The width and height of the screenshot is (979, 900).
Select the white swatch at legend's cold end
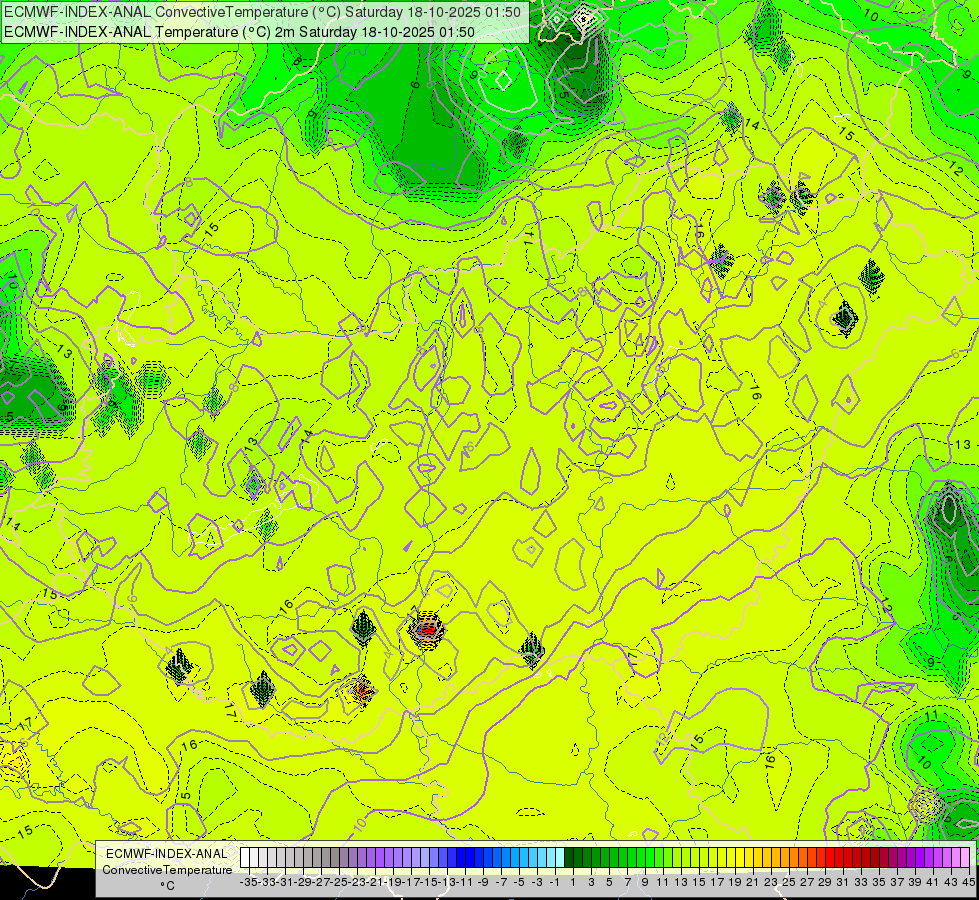245,857
